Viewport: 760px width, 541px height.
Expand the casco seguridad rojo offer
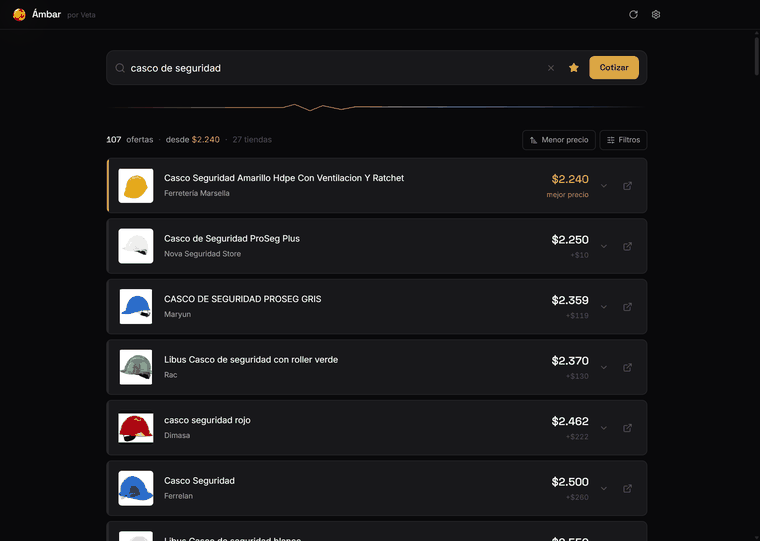tap(604, 428)
